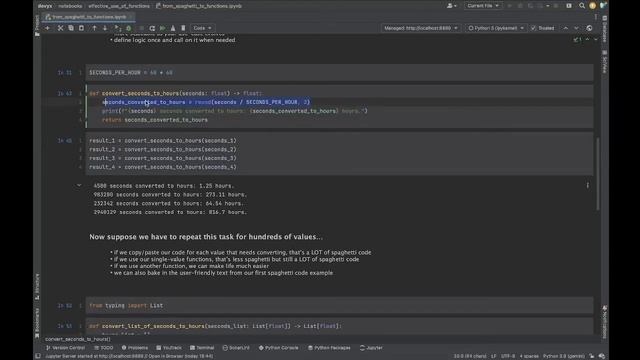Image resolution: width=640 pixels, height=360 pixels.
Task: Clear outputs with the broom icon
Action: (173, 28)
